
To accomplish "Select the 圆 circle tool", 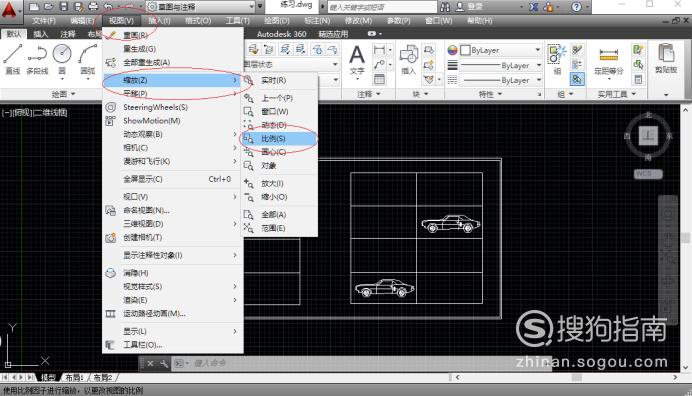I will pyautogui.click(x=62, y=60).
